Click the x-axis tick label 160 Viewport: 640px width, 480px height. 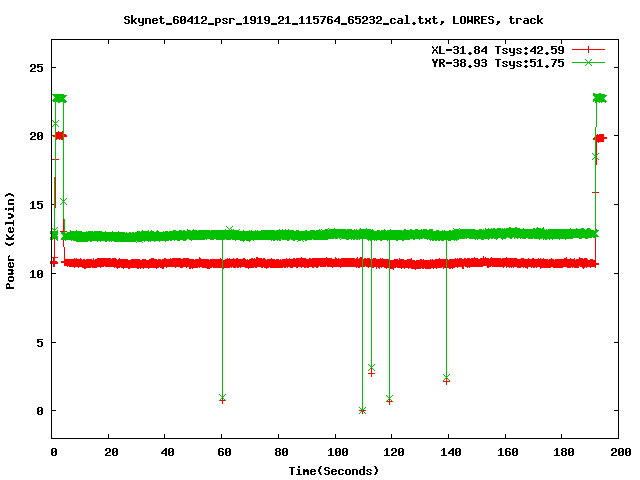coord(507,452)
